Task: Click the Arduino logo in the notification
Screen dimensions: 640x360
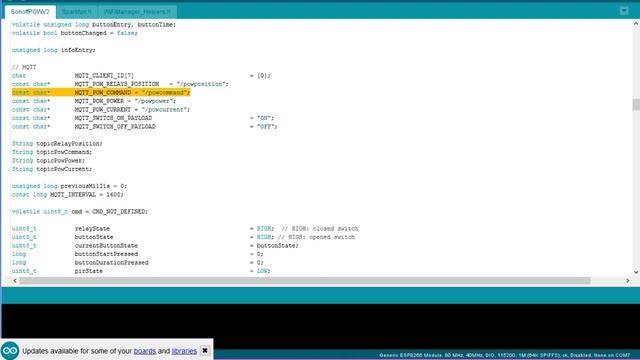Action: [10, 351]
